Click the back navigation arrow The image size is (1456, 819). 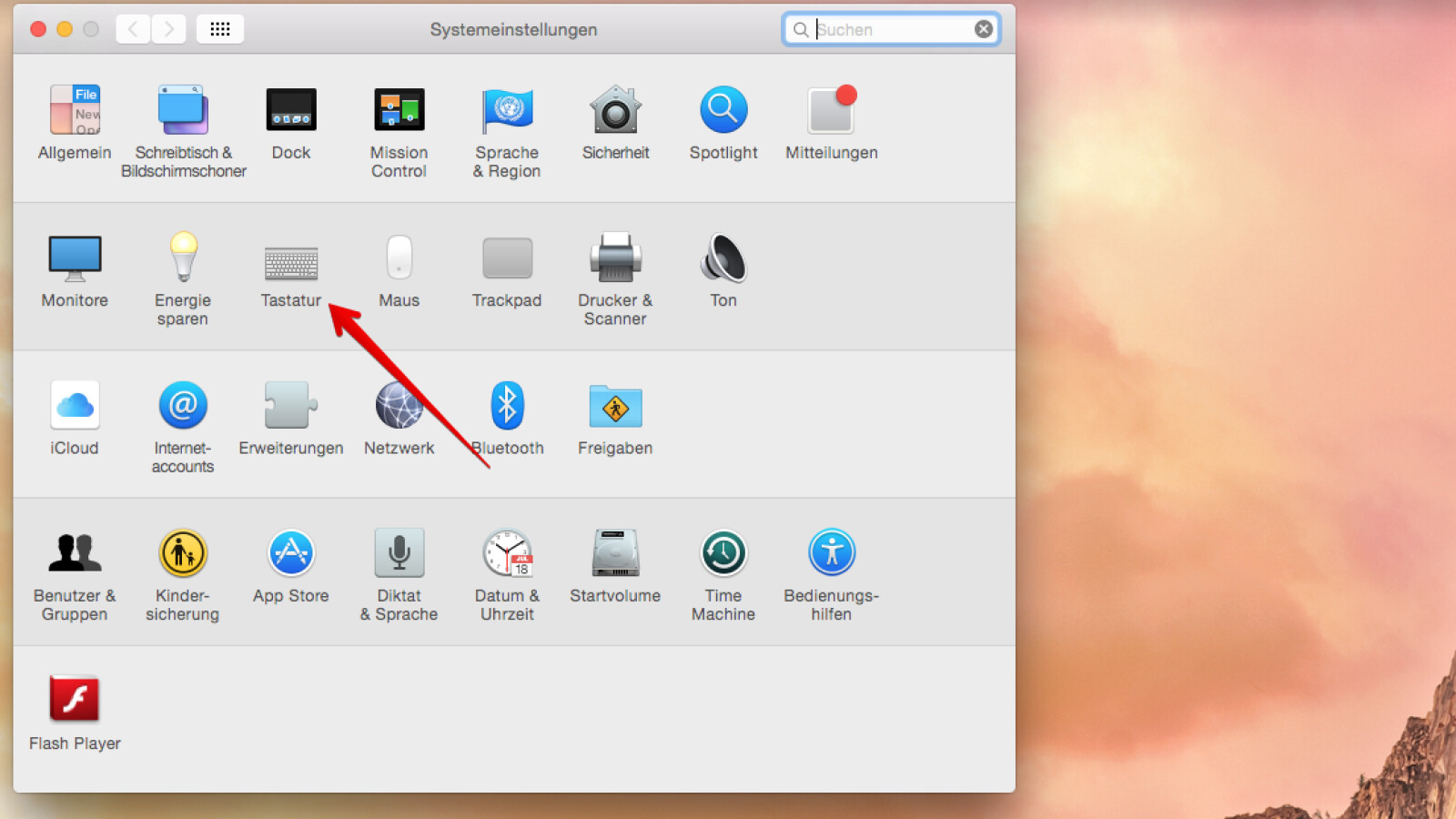(134, 29)
